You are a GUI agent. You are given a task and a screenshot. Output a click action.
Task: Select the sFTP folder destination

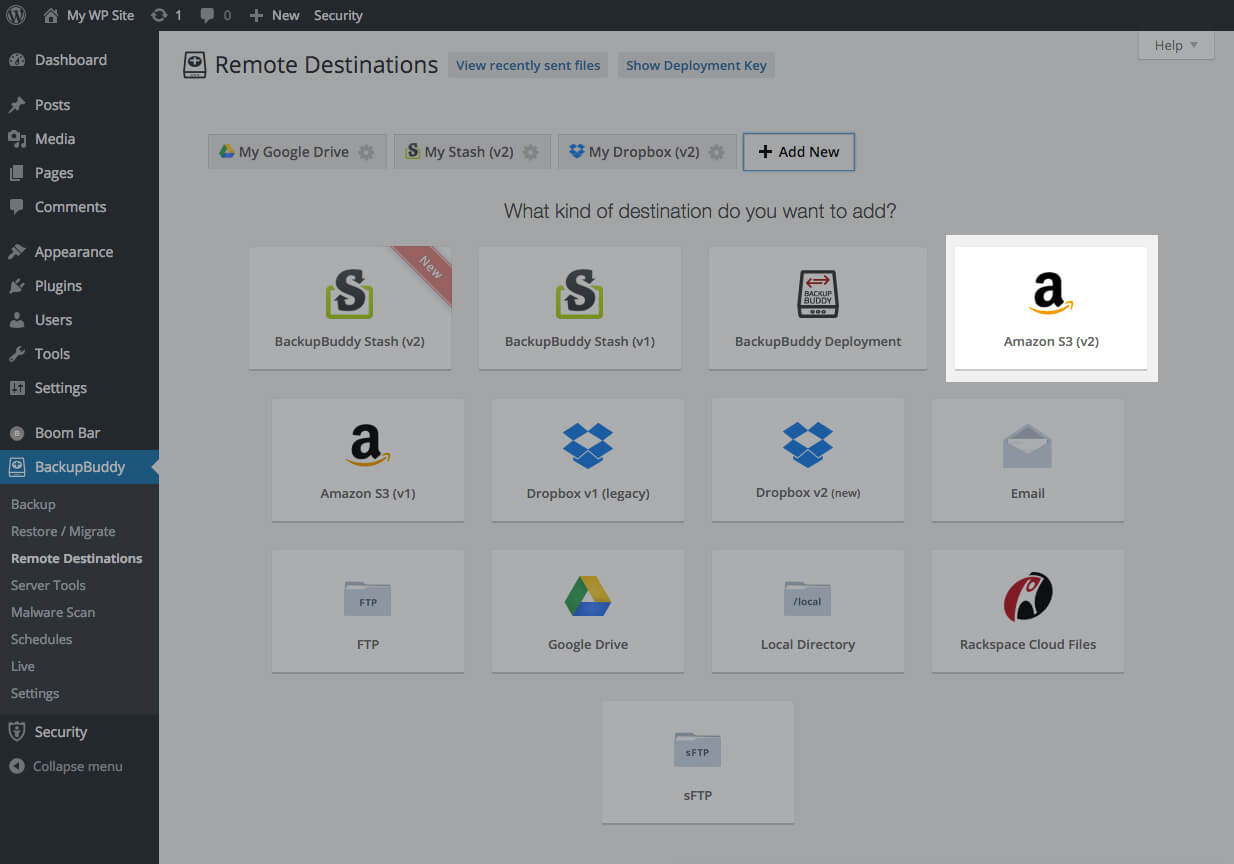698,762
